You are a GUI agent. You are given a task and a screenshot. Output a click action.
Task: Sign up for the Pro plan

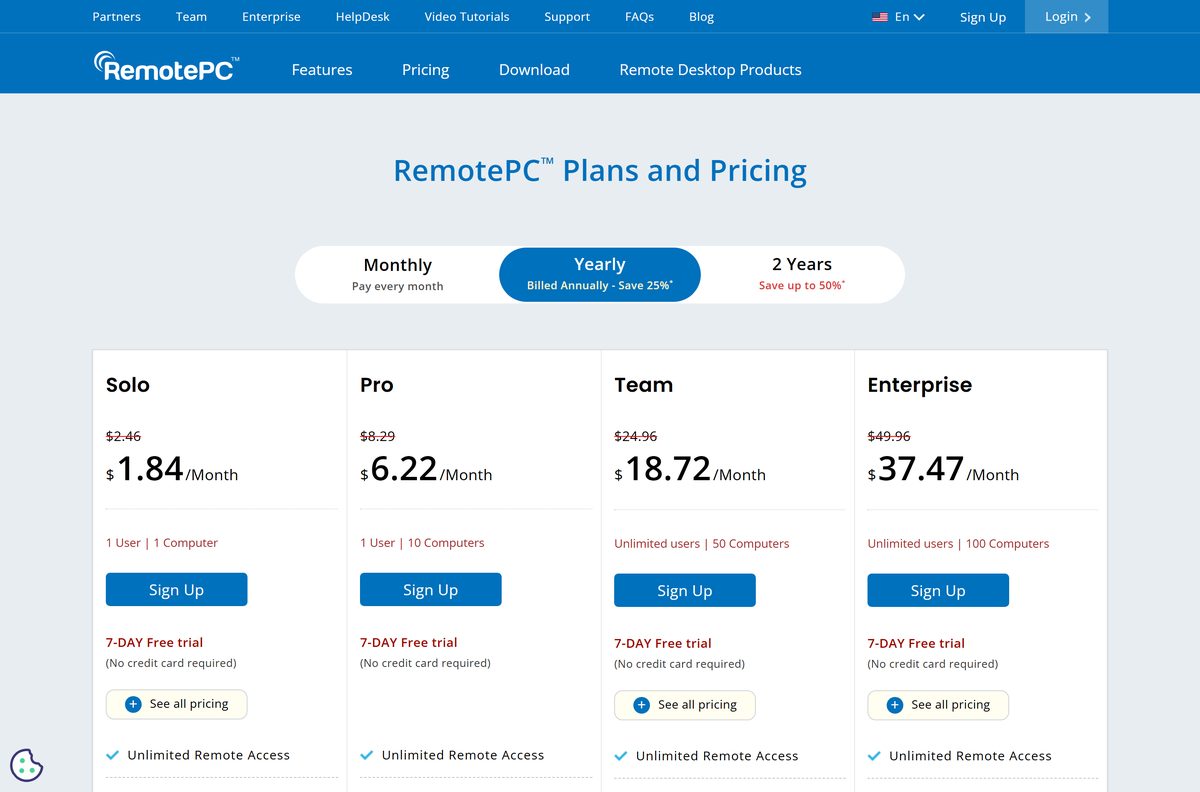pos(430,590)
